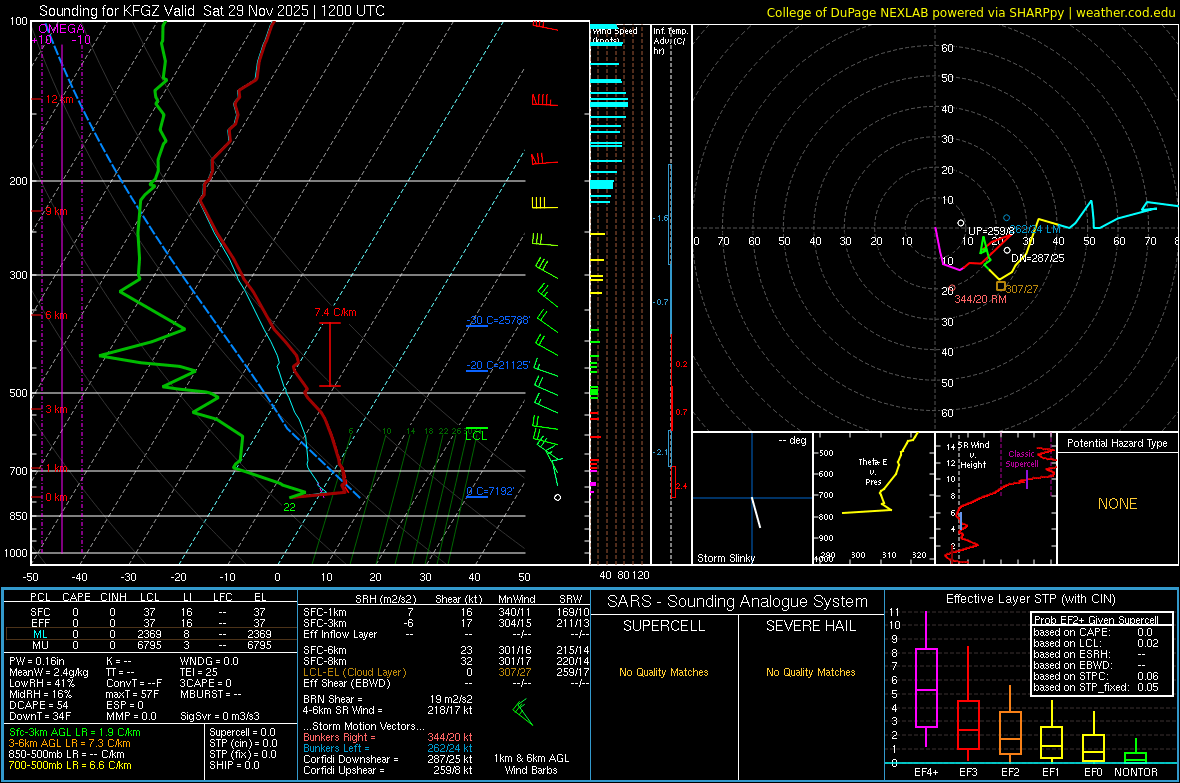Click the Potential Hazard Type header

tap(1117, 443)
